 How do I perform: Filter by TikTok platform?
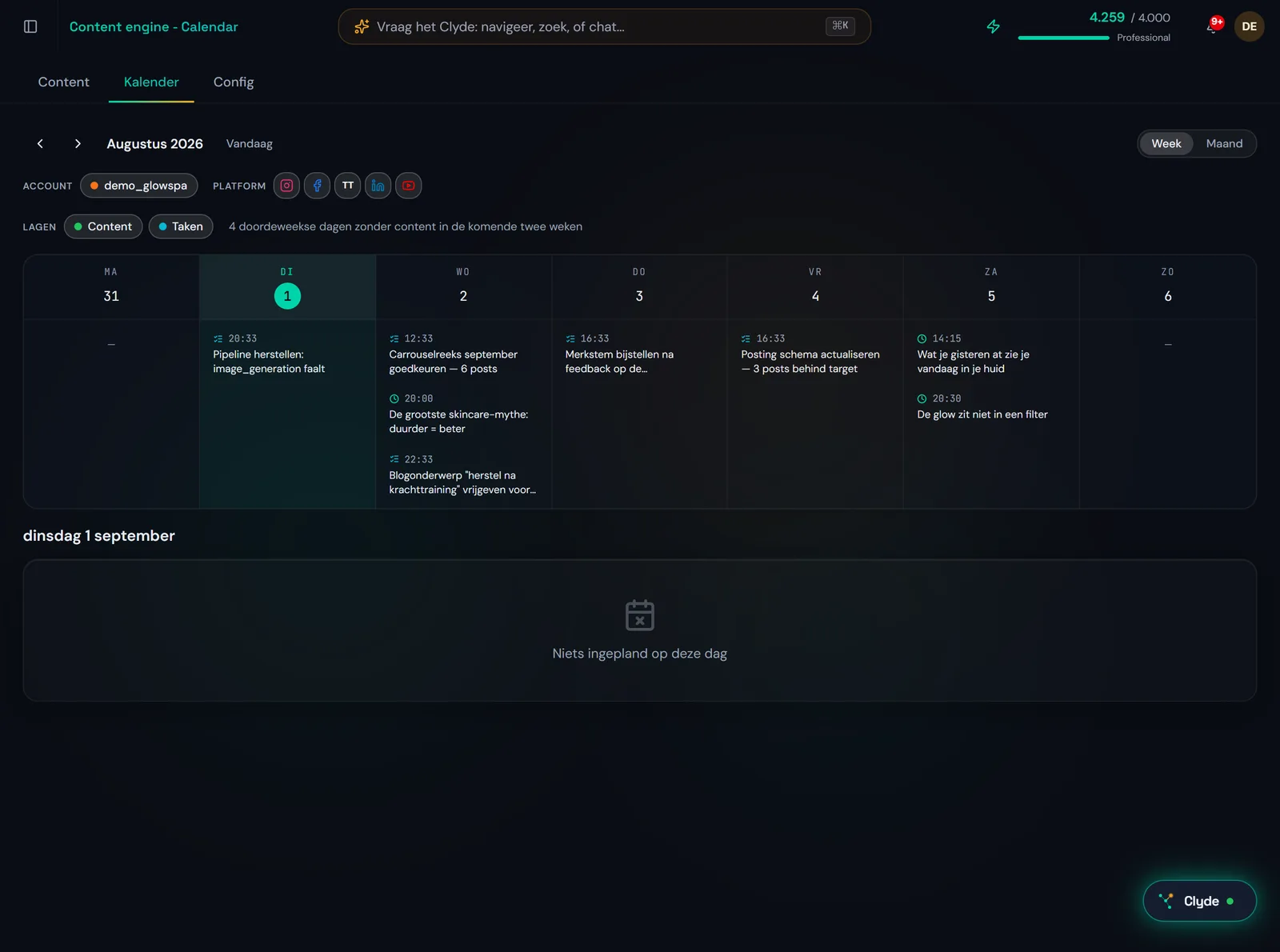(347, 186)
